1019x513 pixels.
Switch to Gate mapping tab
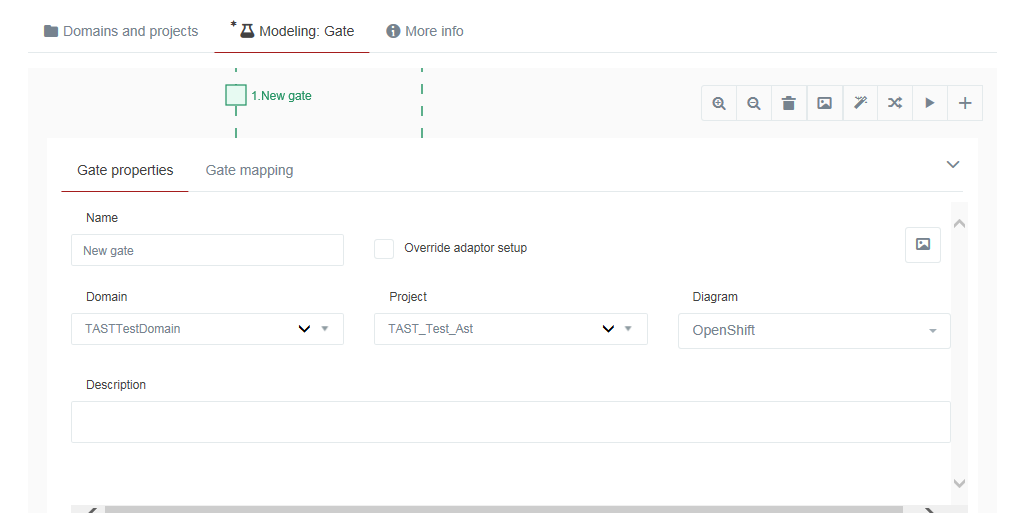point(250,170)
